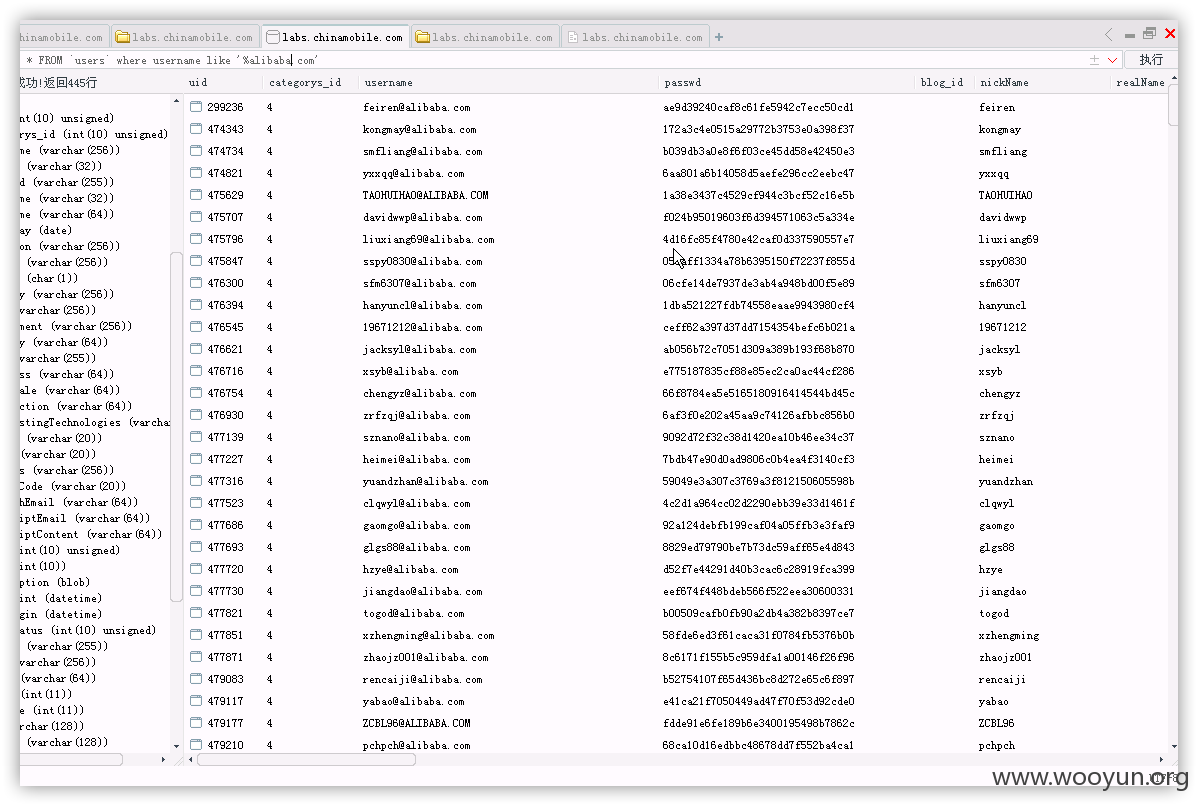Click the results vertical scroll down arrow

(1174, 746)
